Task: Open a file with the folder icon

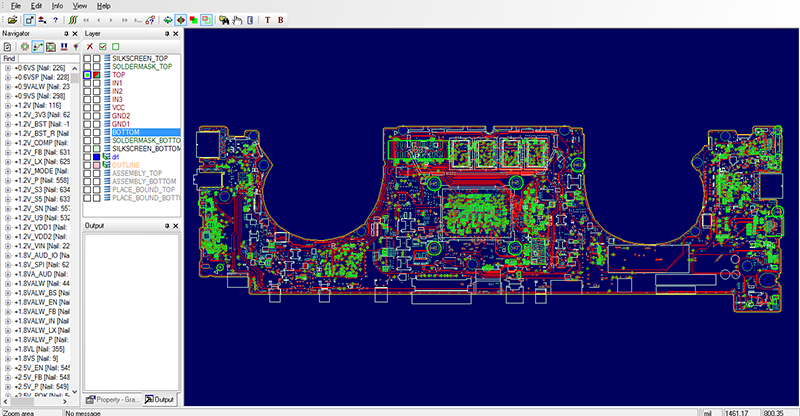Action: (x=12, y=20)
